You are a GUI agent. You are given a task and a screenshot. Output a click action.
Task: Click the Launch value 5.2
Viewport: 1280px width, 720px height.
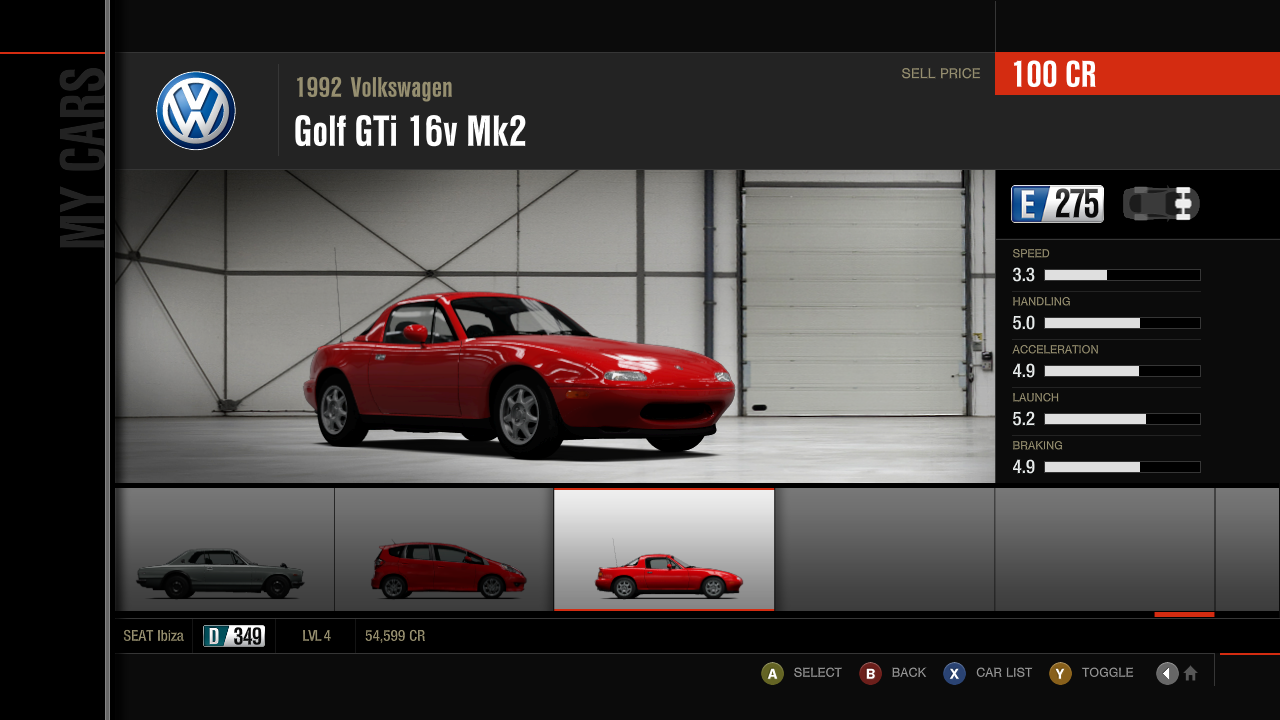[x=1023, y=419]
